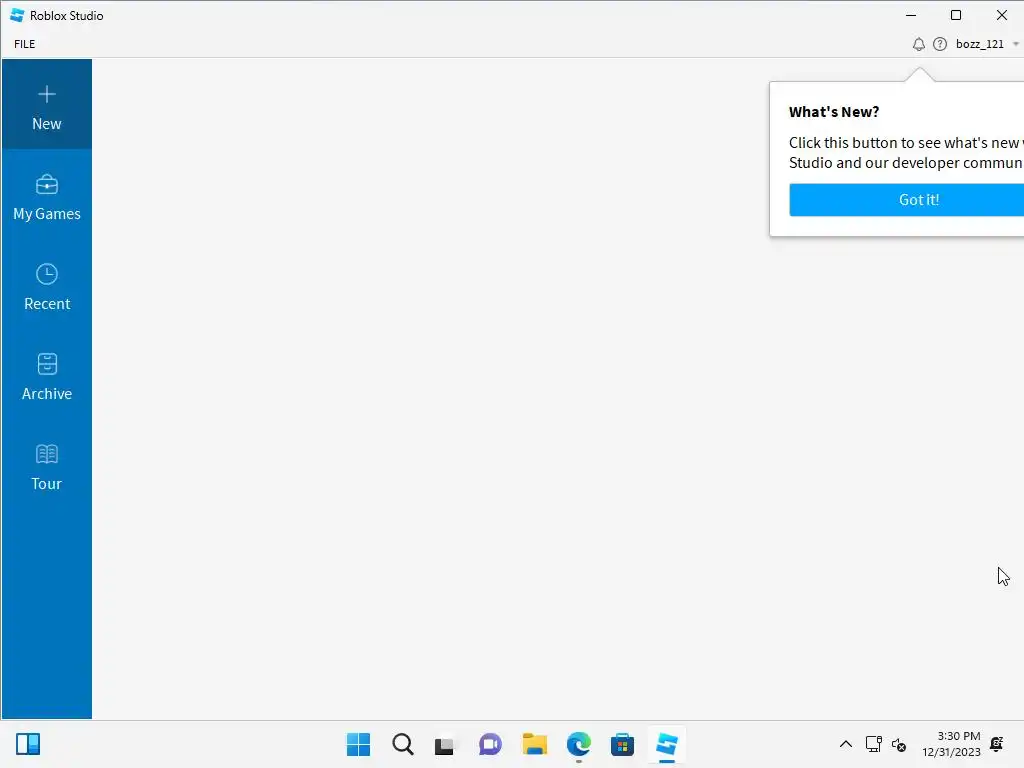Click the Roblox Studio logo in title bar
This screenshot has width=1024, height=768.
point(17,15)
